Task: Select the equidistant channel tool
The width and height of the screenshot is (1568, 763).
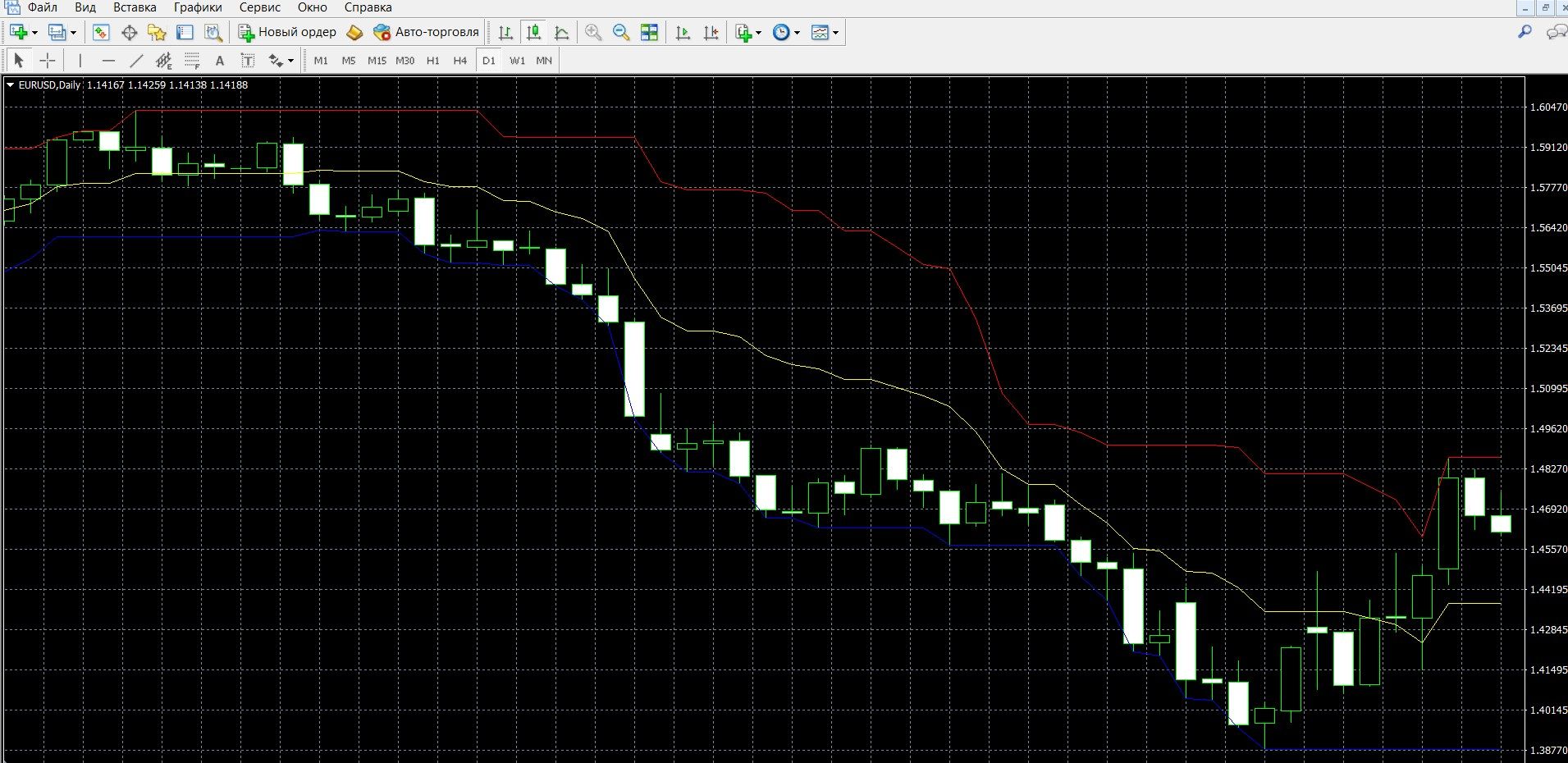Action: [x=164, y=61]
